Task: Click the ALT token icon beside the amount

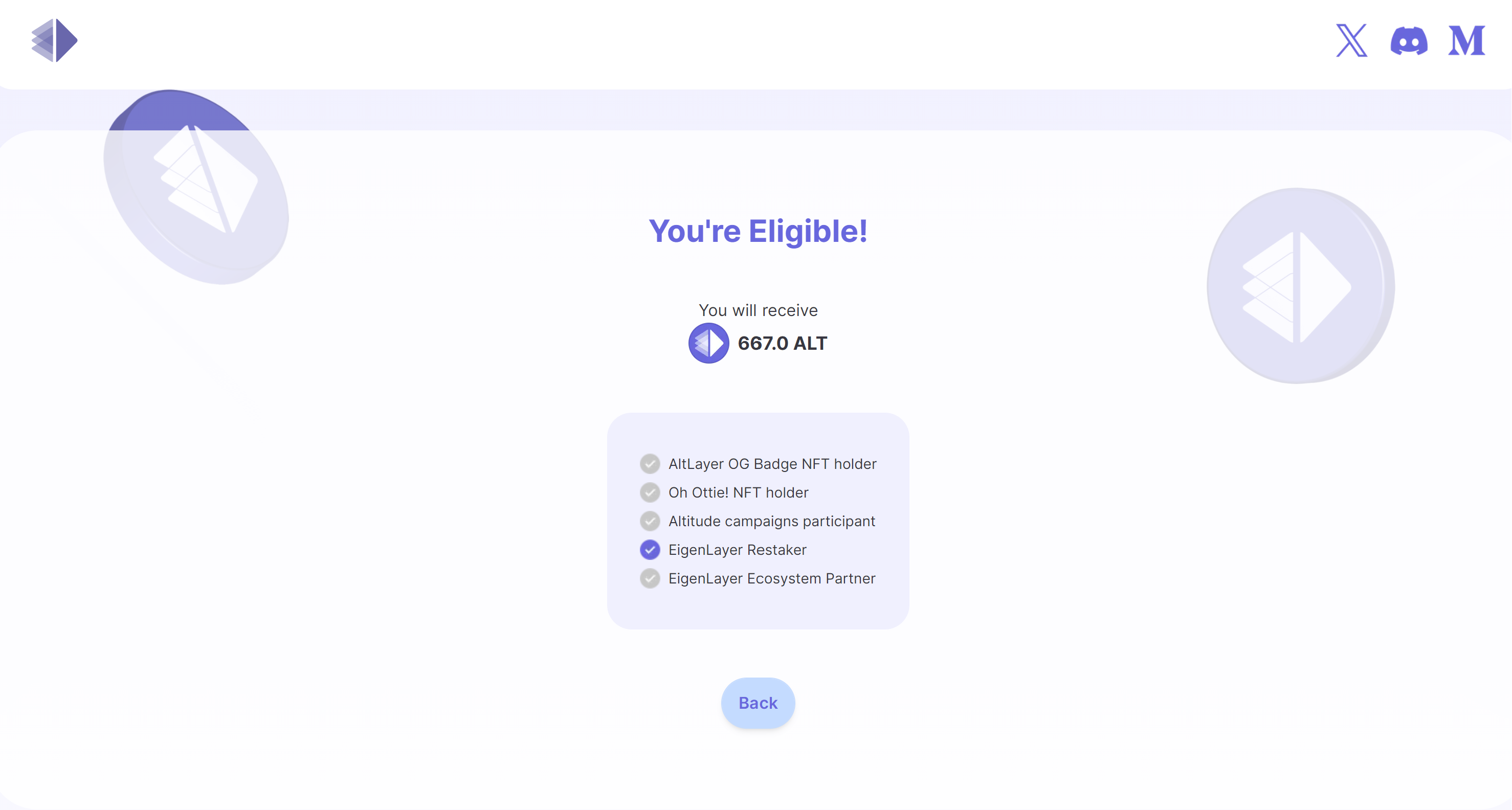Action: click(708, 343)
